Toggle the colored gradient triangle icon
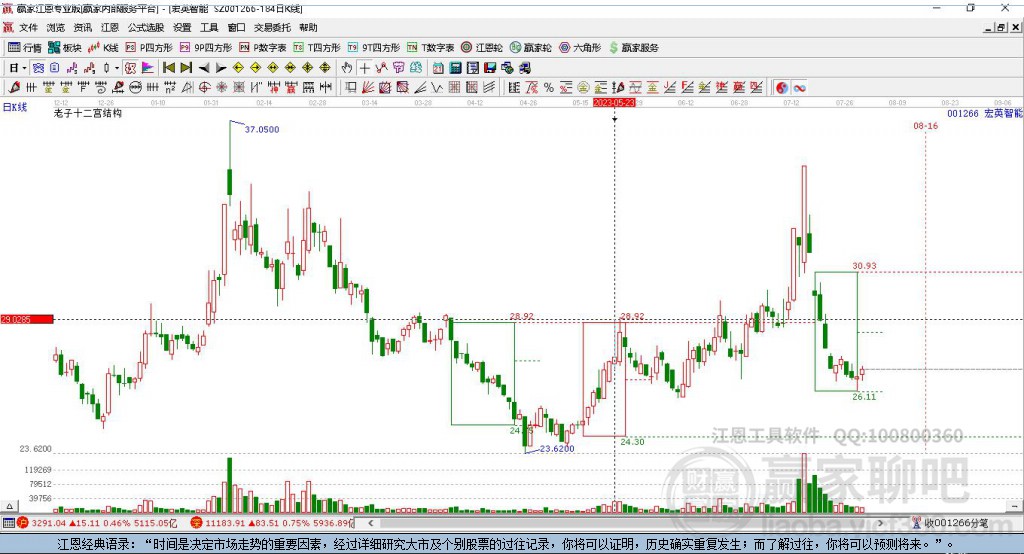This screenshot has width=1024, height=554. click(x=148, y=68)
